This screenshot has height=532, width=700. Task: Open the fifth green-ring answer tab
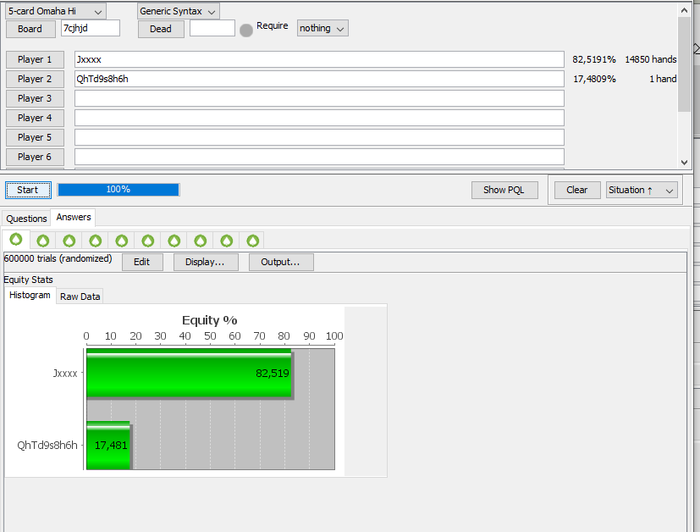121,241
